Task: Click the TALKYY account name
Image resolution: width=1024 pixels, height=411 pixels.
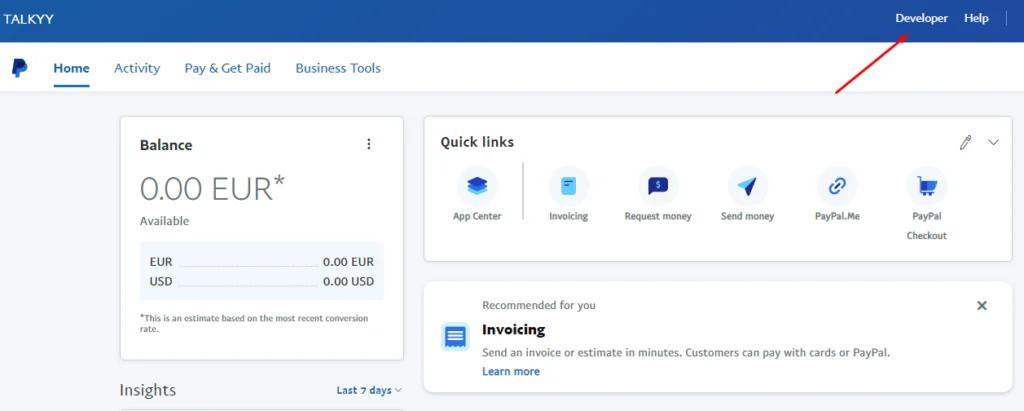Action: point(28,19)
